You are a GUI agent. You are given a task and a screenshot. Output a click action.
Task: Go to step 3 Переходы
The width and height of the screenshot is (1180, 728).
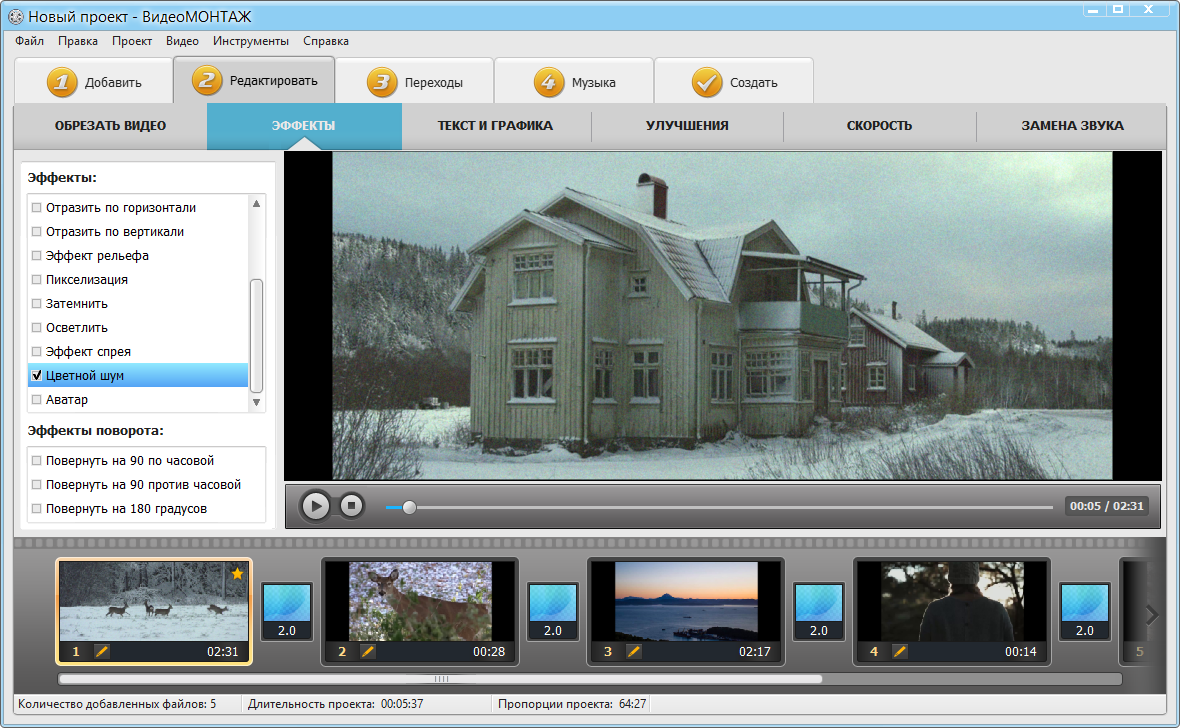(x=415, y=81)
